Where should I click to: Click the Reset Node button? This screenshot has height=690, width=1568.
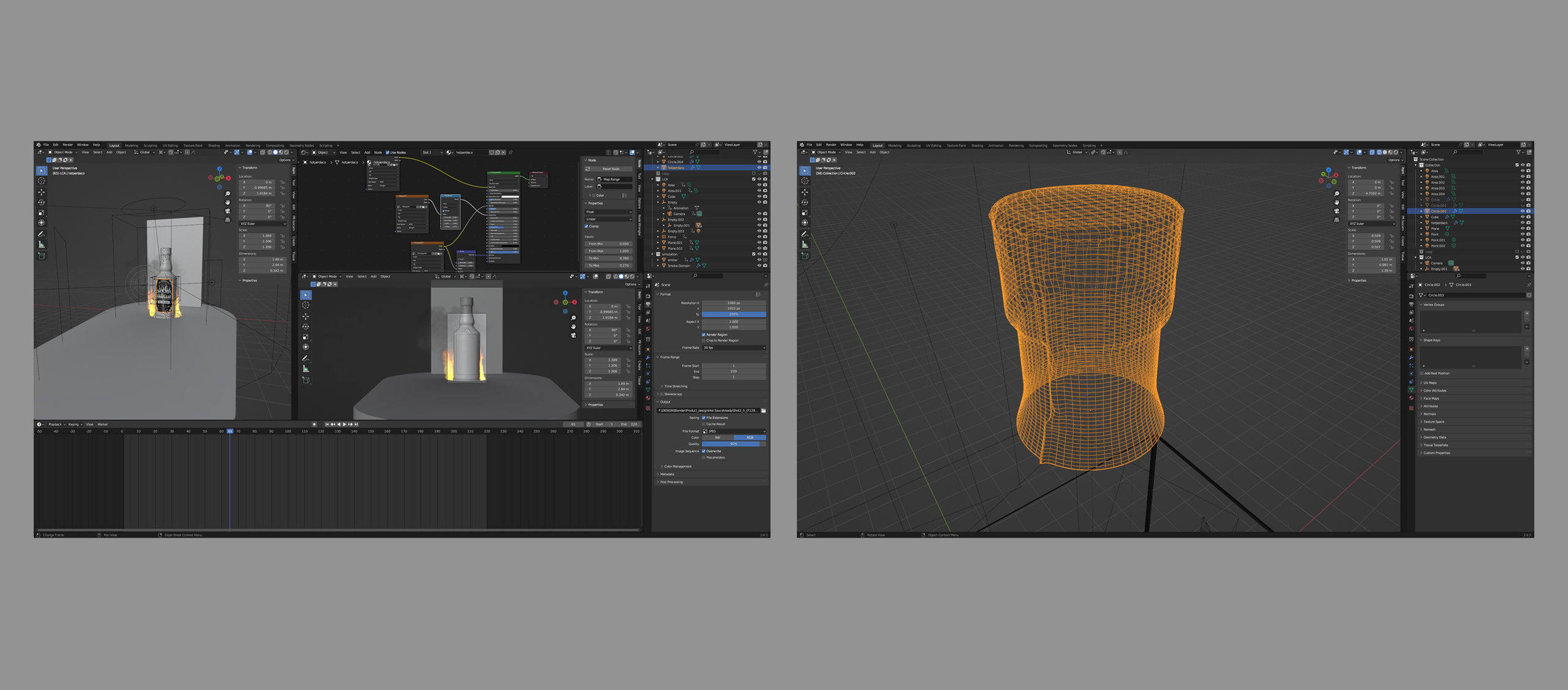pyautogui.click(x=610, y=169)
